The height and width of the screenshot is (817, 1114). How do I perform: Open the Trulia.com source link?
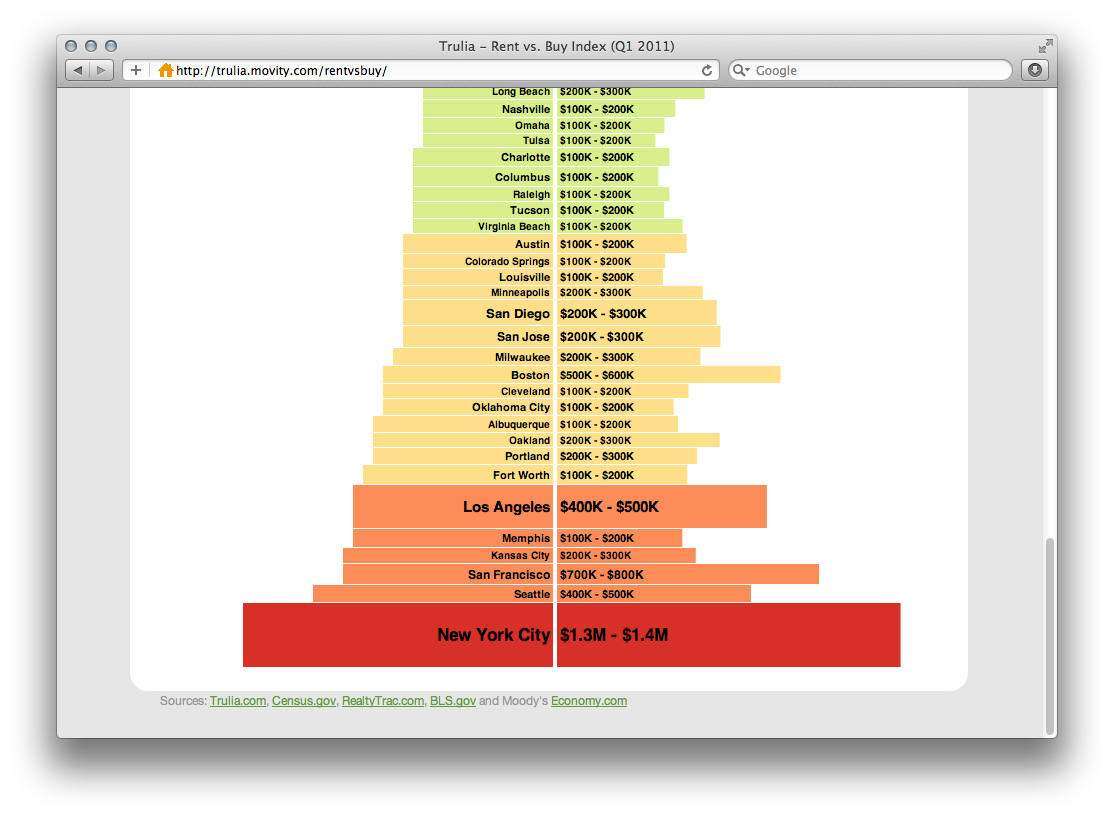238,701
